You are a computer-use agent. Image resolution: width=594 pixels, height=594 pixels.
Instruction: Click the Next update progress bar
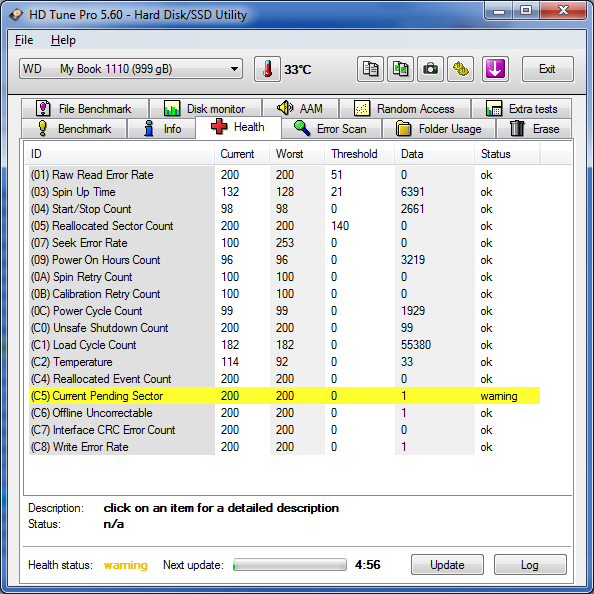(290, 565)
